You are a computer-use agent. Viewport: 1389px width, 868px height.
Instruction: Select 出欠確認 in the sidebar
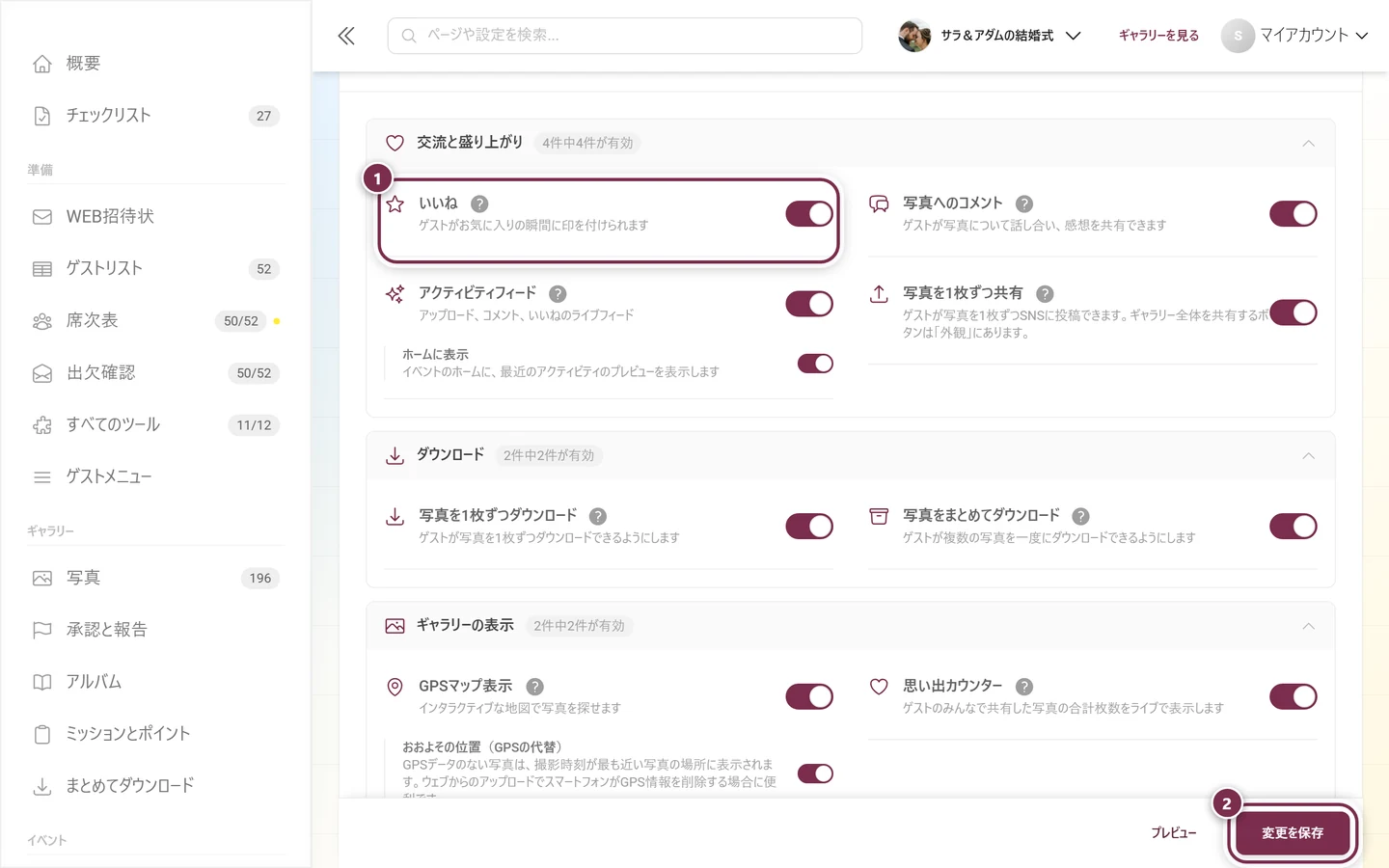[x=154, y=373]
